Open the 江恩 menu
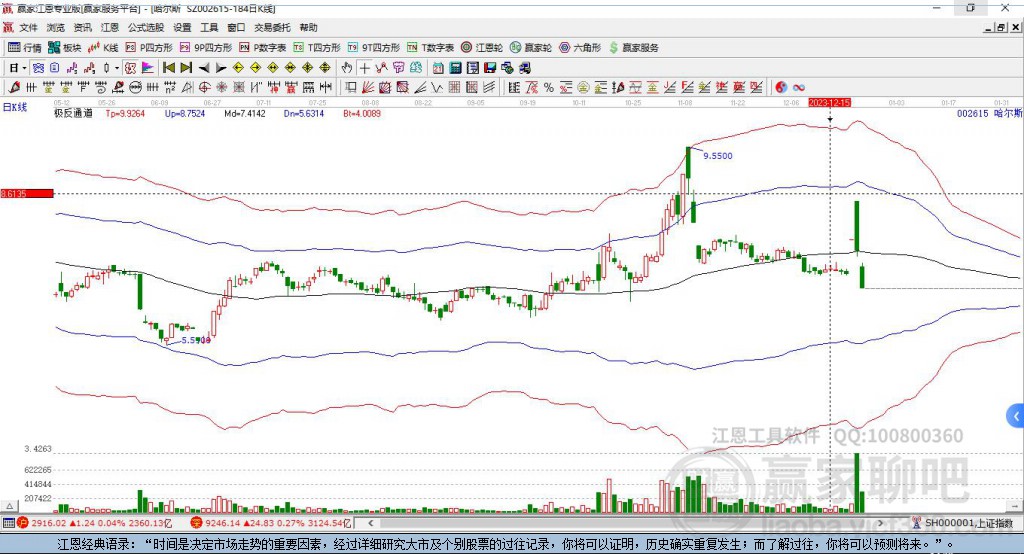The height and width of the screenshot is (554, 1024). point(110,27)
